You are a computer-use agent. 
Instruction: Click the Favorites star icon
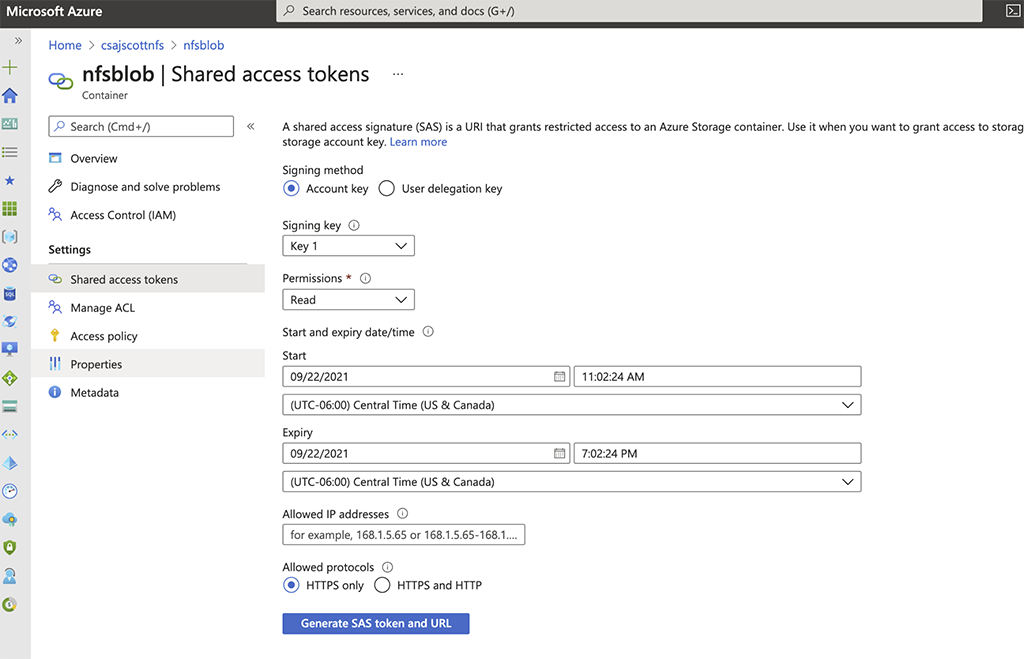tap(10, 180)
